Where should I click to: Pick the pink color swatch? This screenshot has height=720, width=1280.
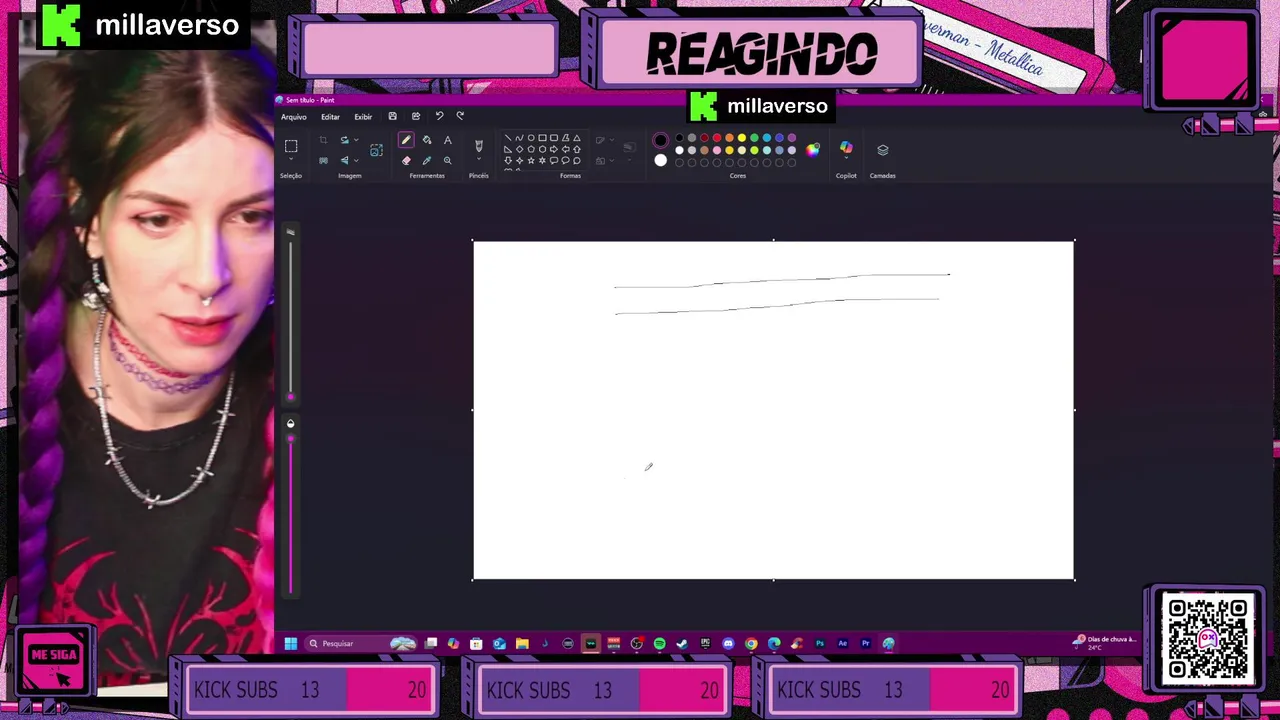717,150
